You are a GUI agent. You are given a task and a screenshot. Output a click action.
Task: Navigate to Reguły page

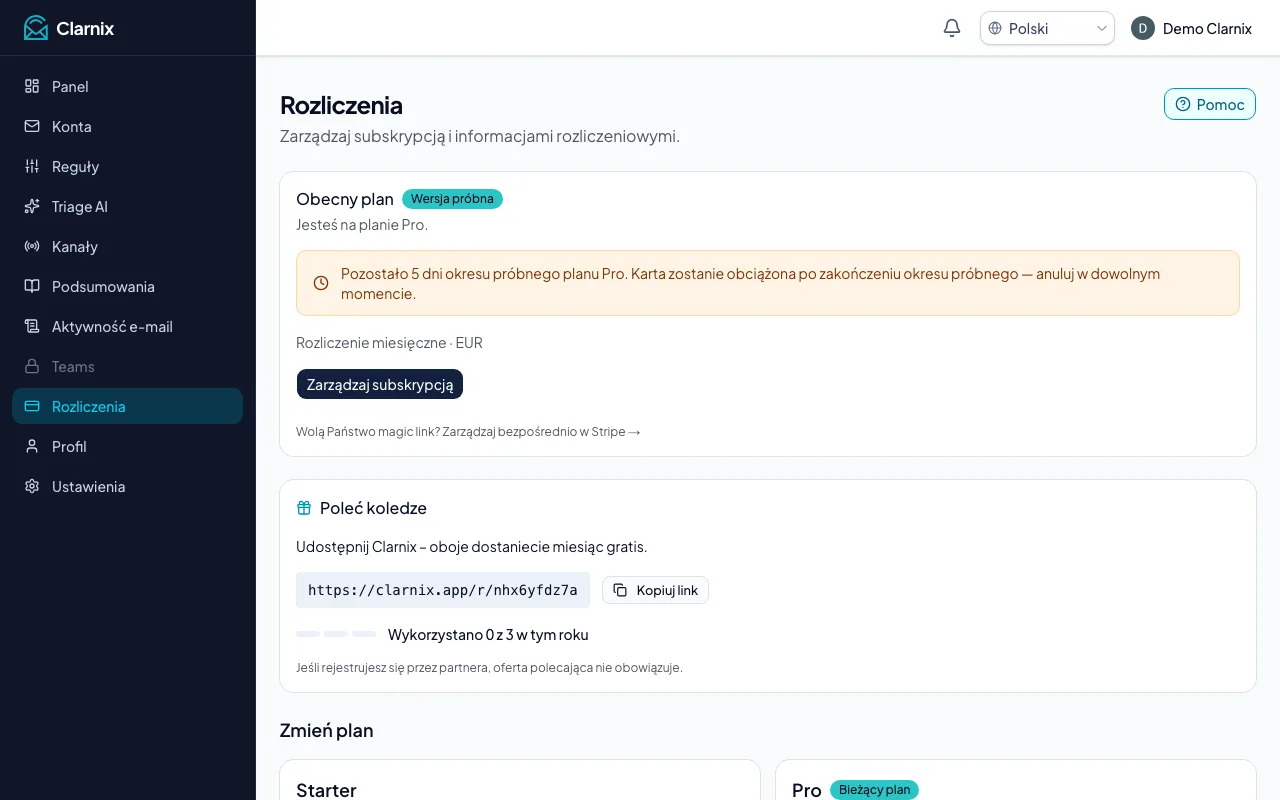pyautogui.click(x=127, y=167)
